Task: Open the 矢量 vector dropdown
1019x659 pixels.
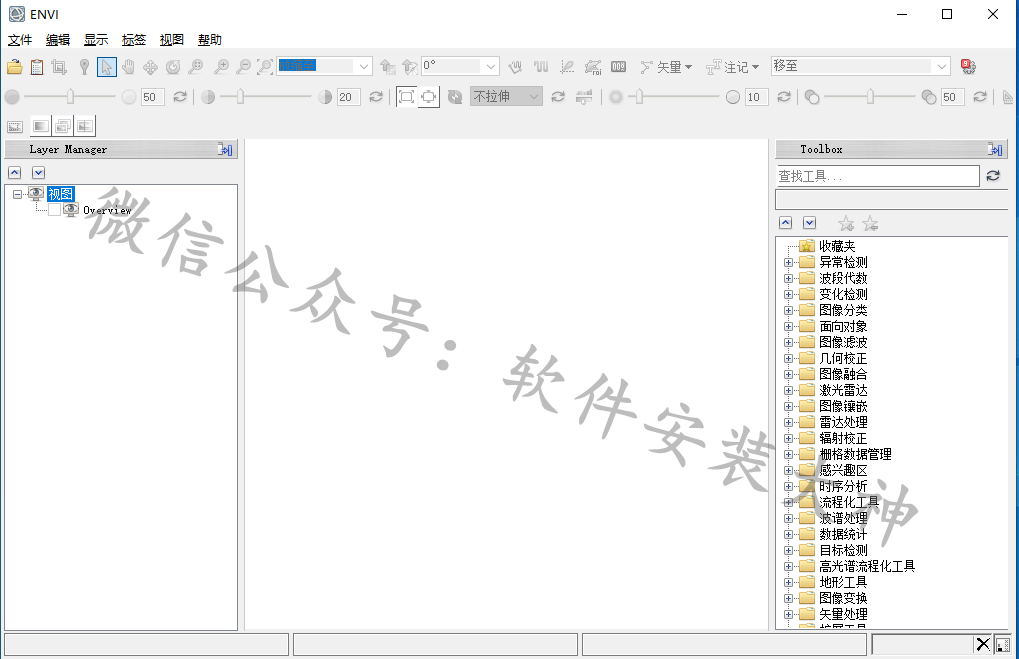Action: (666, 67)
